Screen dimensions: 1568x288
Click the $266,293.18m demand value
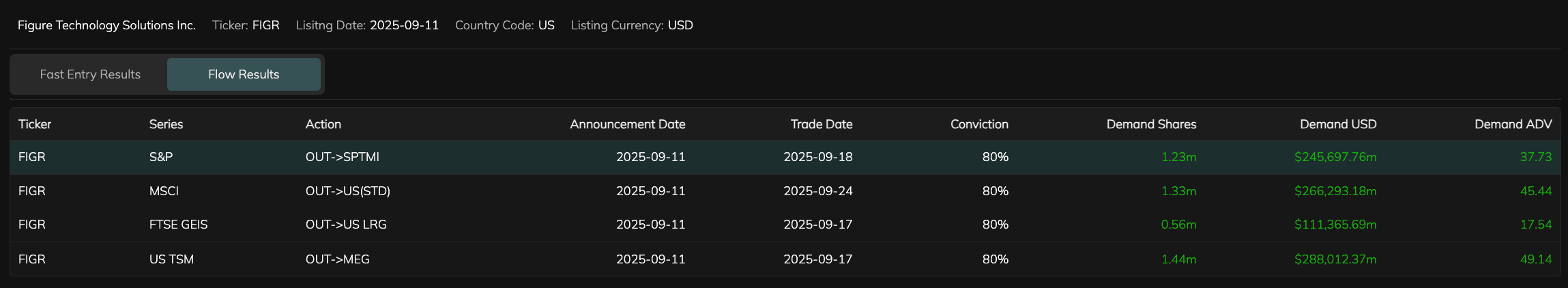coord(1335,191)
